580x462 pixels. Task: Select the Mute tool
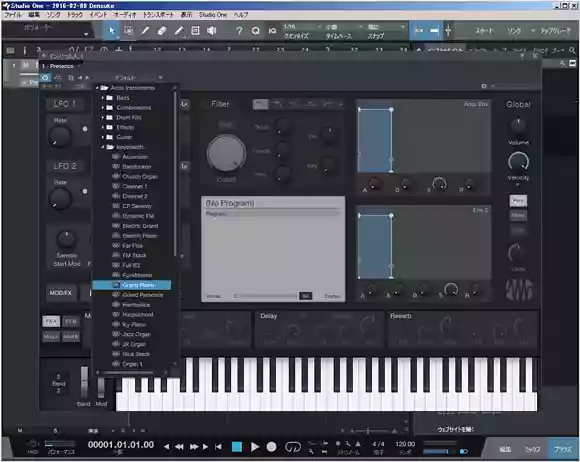click(195, 31)
